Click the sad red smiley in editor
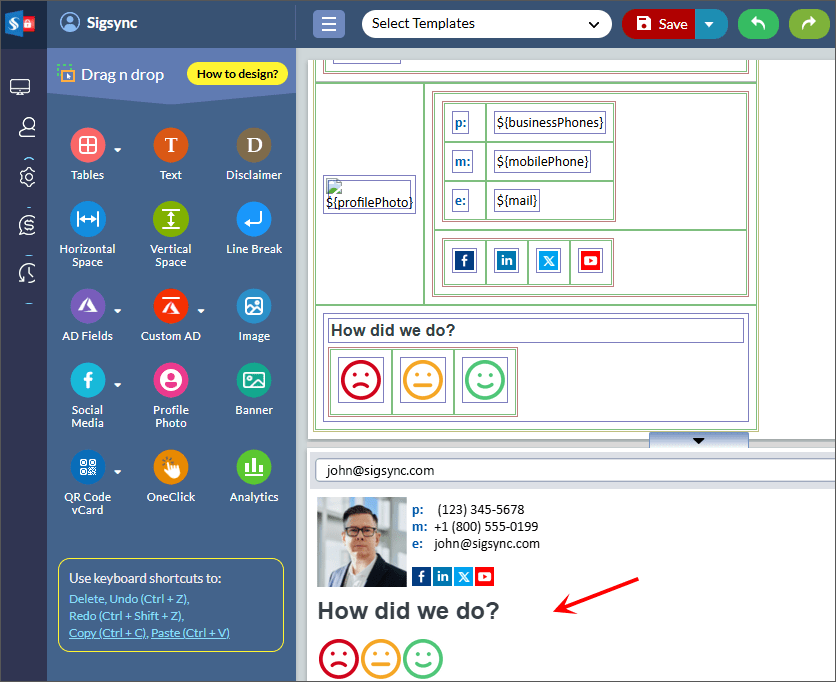The width and height of the screenshot is (836, 682). click(x=360, y=381)
